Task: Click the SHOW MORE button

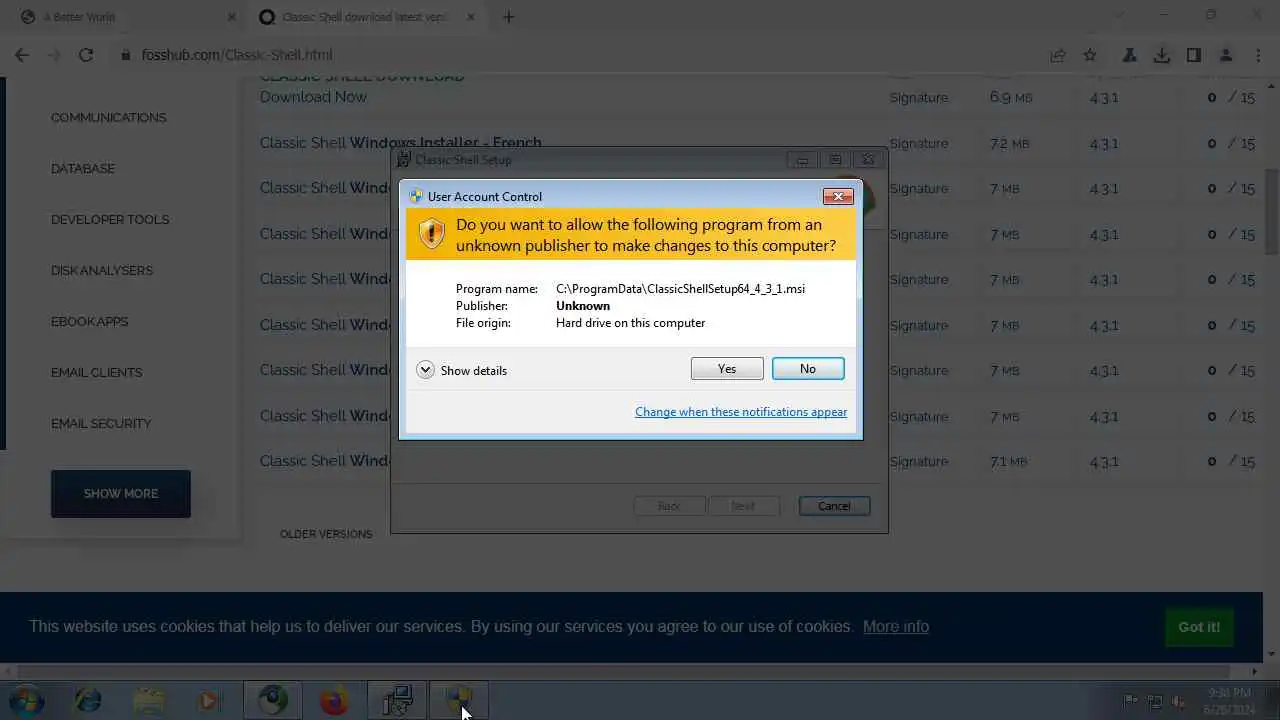Action: 121,494
